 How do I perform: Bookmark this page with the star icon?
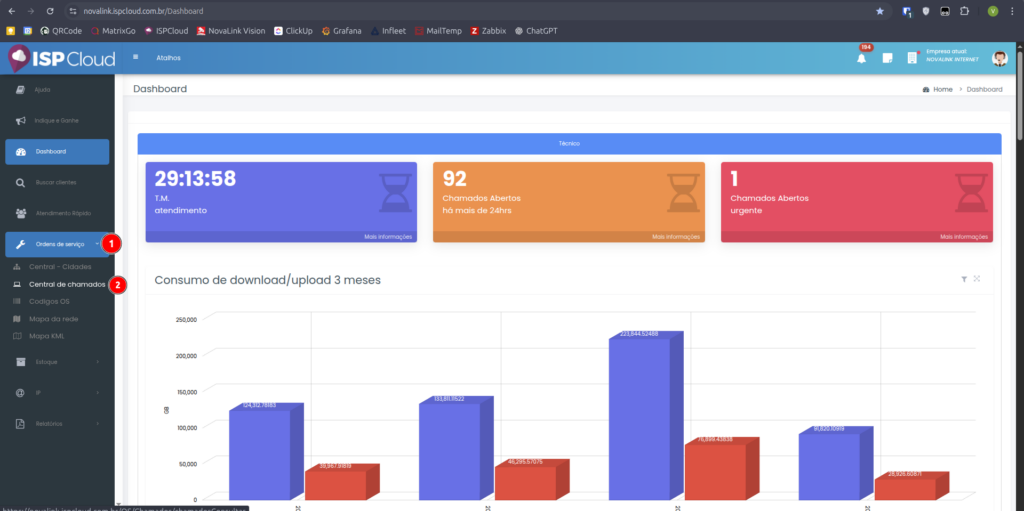pos(880,11)
